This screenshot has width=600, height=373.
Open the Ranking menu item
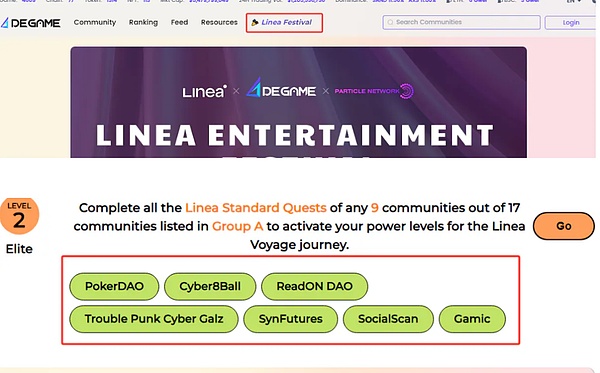[143, 23]
